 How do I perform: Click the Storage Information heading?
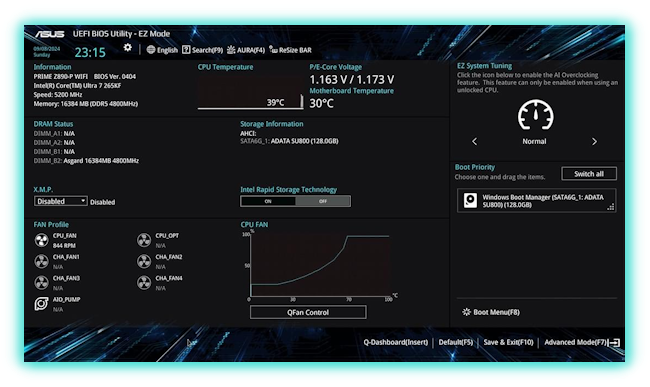(272, 124)
